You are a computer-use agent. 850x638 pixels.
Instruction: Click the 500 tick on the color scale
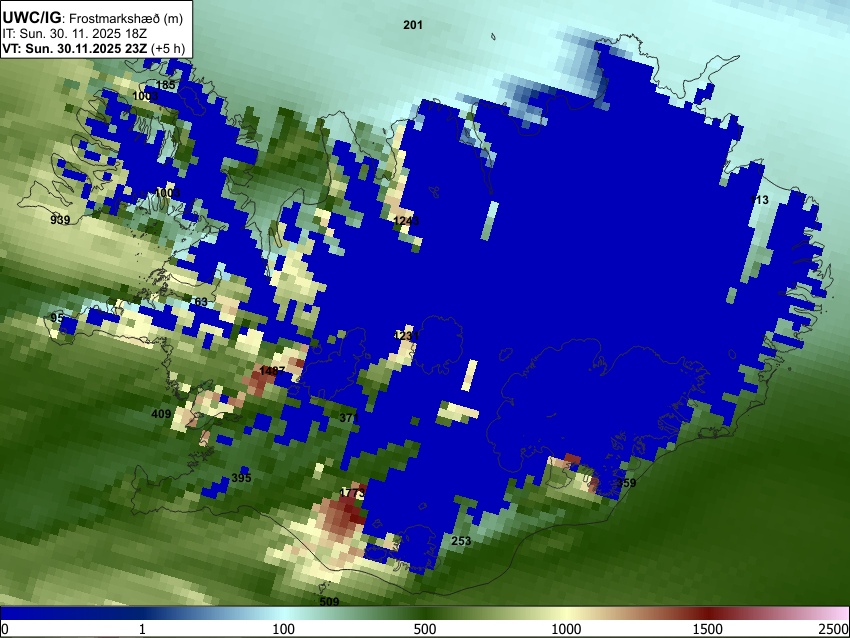(424, 629)
